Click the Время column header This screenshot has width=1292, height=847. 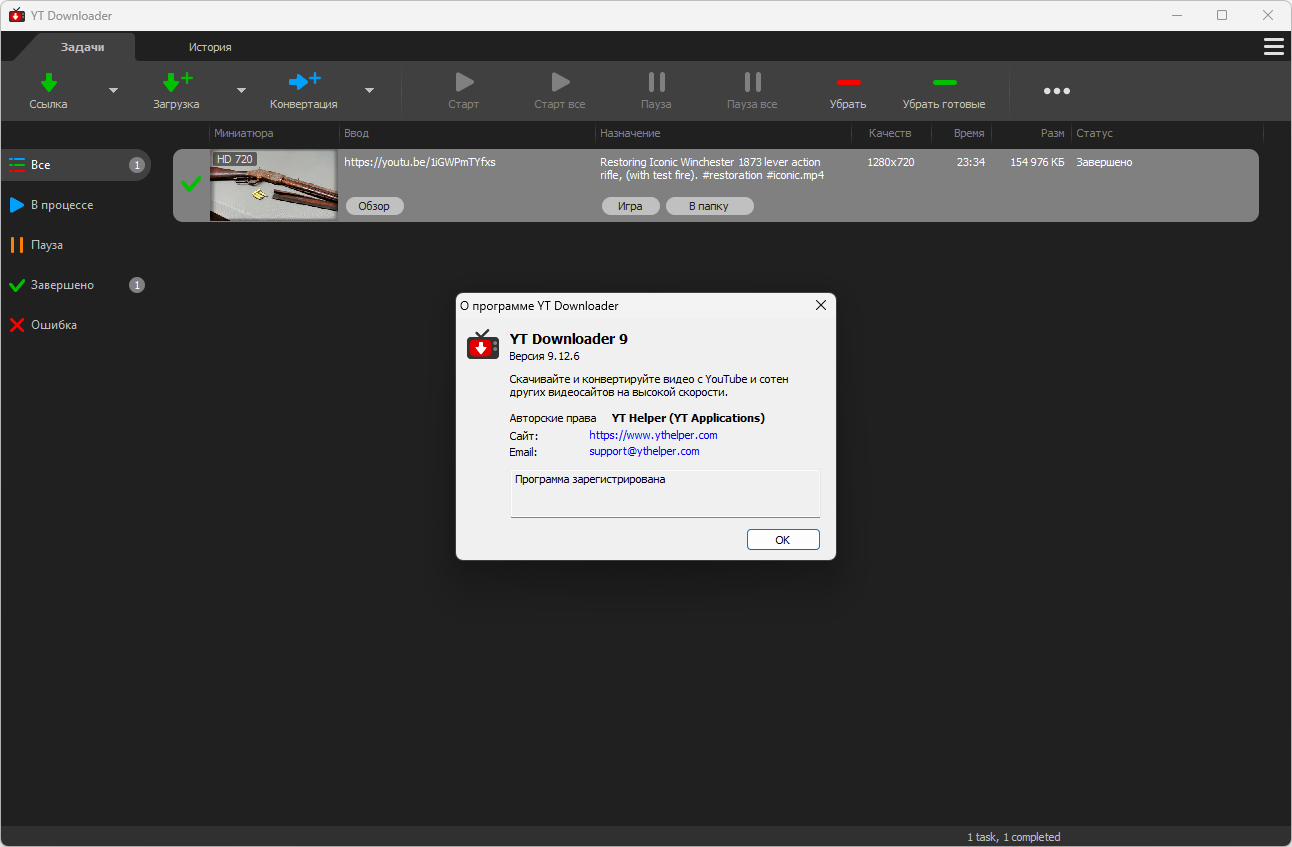point(969,133)
